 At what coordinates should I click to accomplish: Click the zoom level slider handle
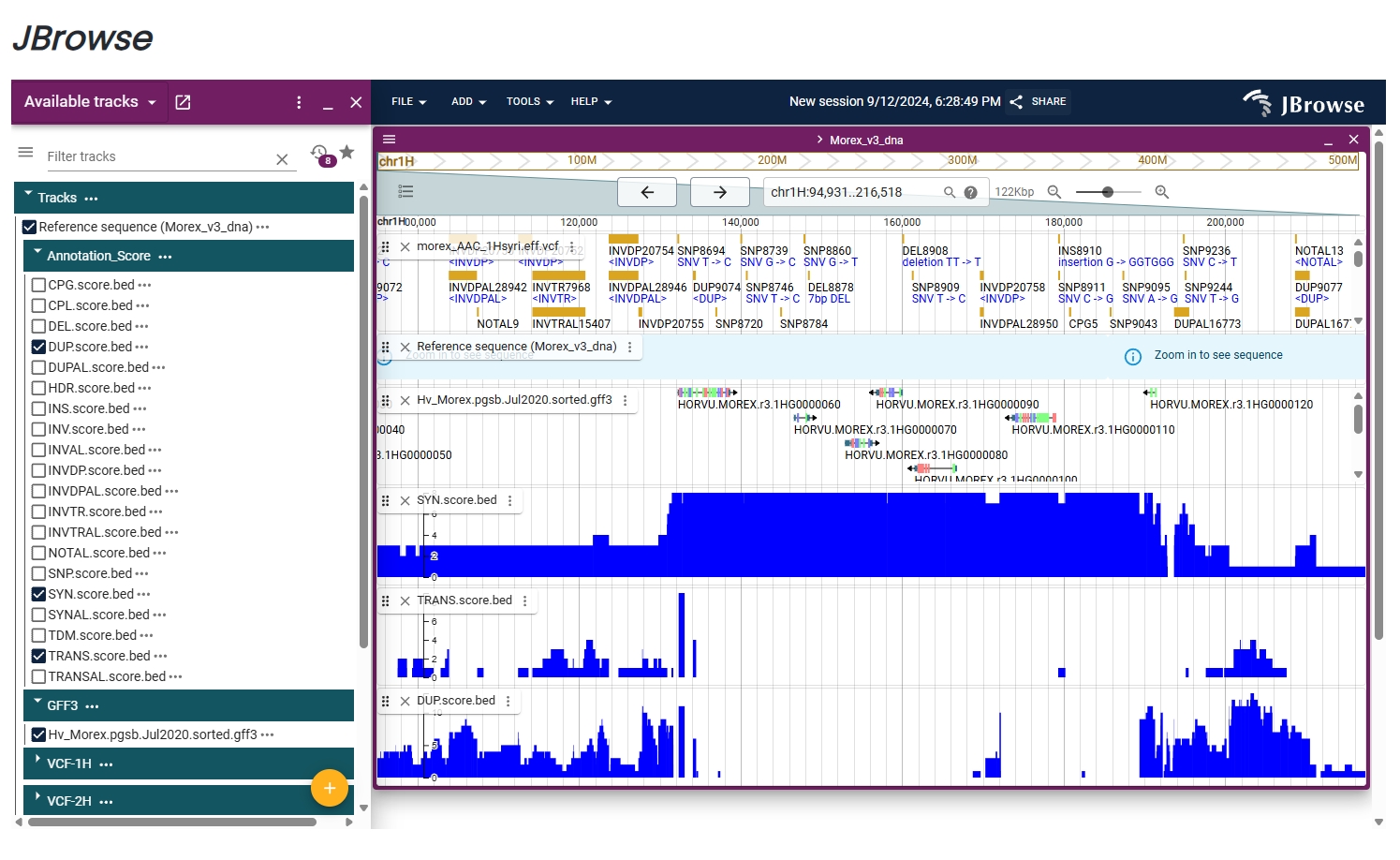pyautogui.click(x=1108, y=192)
